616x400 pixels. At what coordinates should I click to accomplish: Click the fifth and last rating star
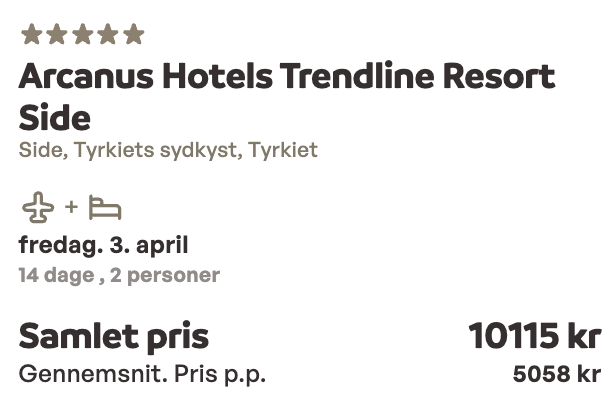pos(134,35)
